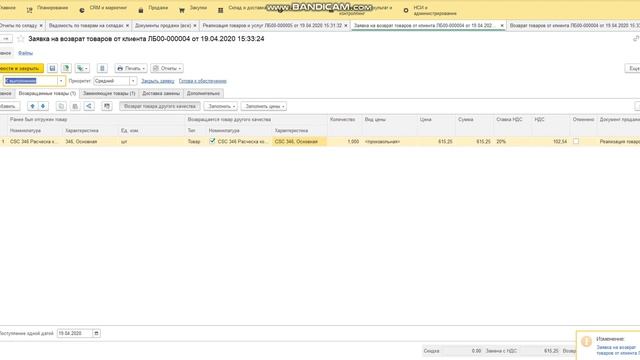Viewport: 640px width, 360px height.
Task: Toggle Возврат товара другого качества button
Action: click(160, 106)
